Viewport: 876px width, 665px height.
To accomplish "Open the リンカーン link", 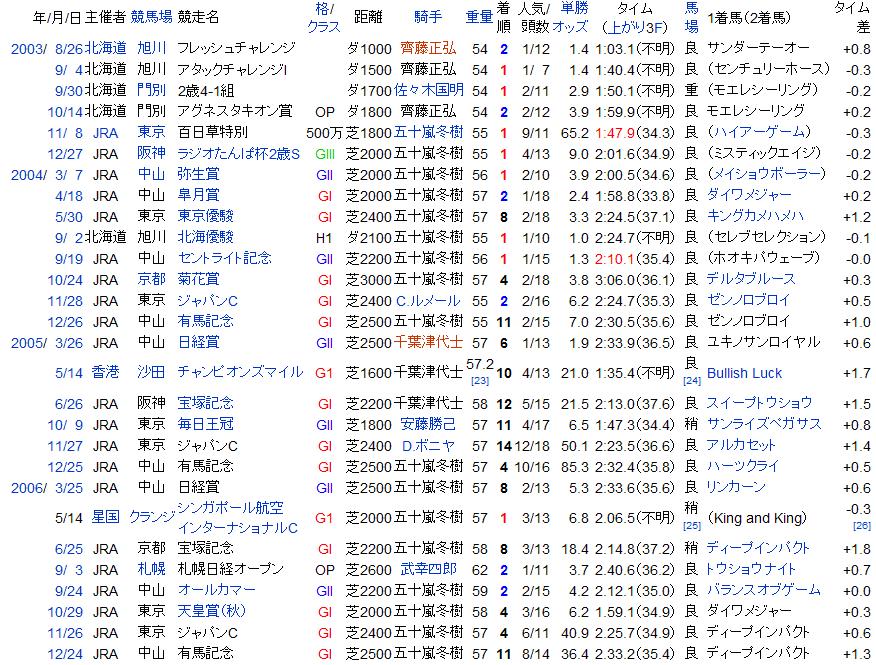I will [x=736, y=487].
